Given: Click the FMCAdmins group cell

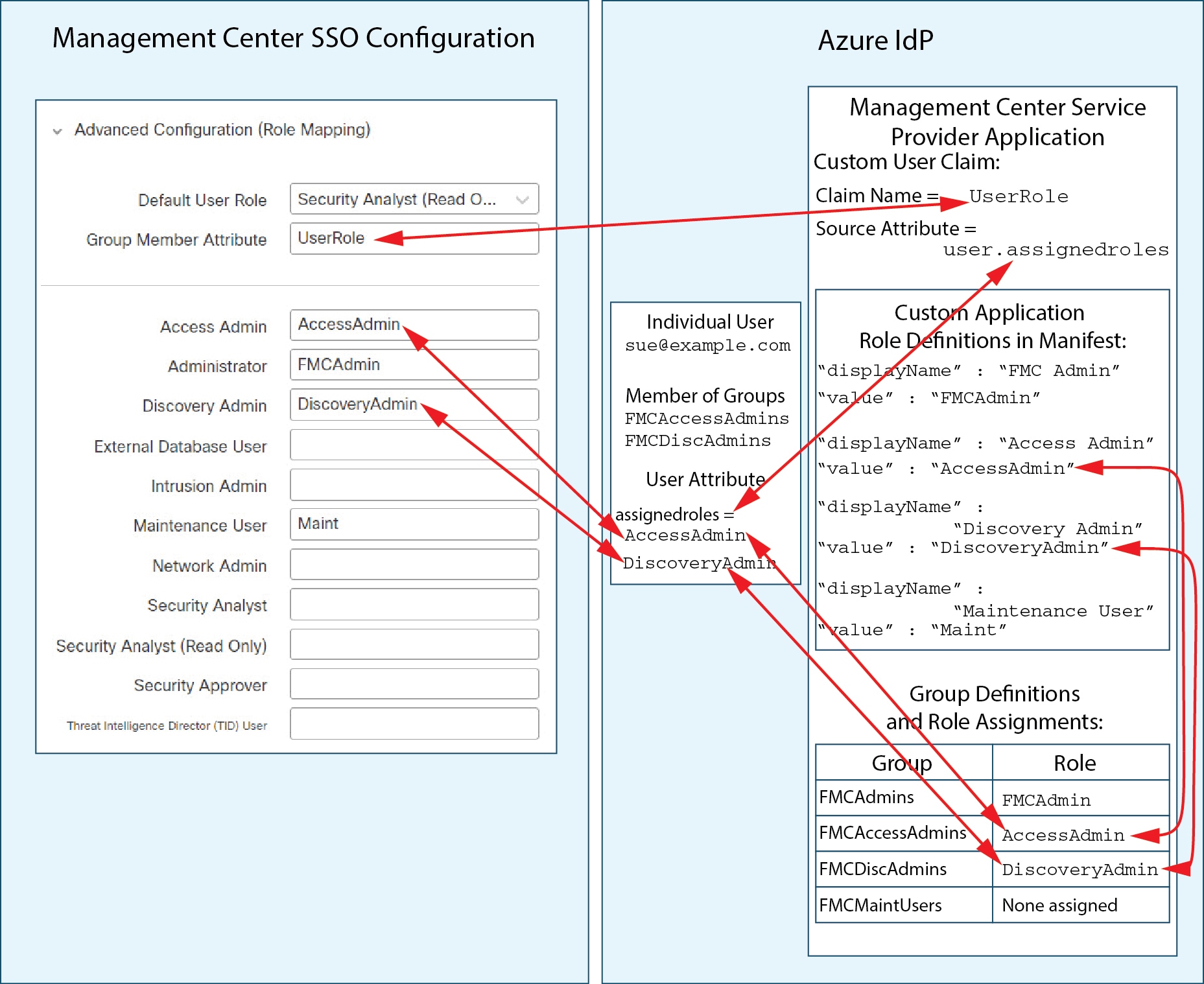Looking at the screenshot, I should click(x=904, y=797).
